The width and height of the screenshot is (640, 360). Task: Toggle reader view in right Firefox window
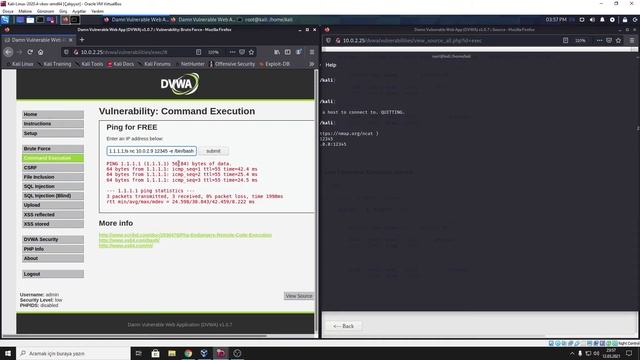point(565,40)
